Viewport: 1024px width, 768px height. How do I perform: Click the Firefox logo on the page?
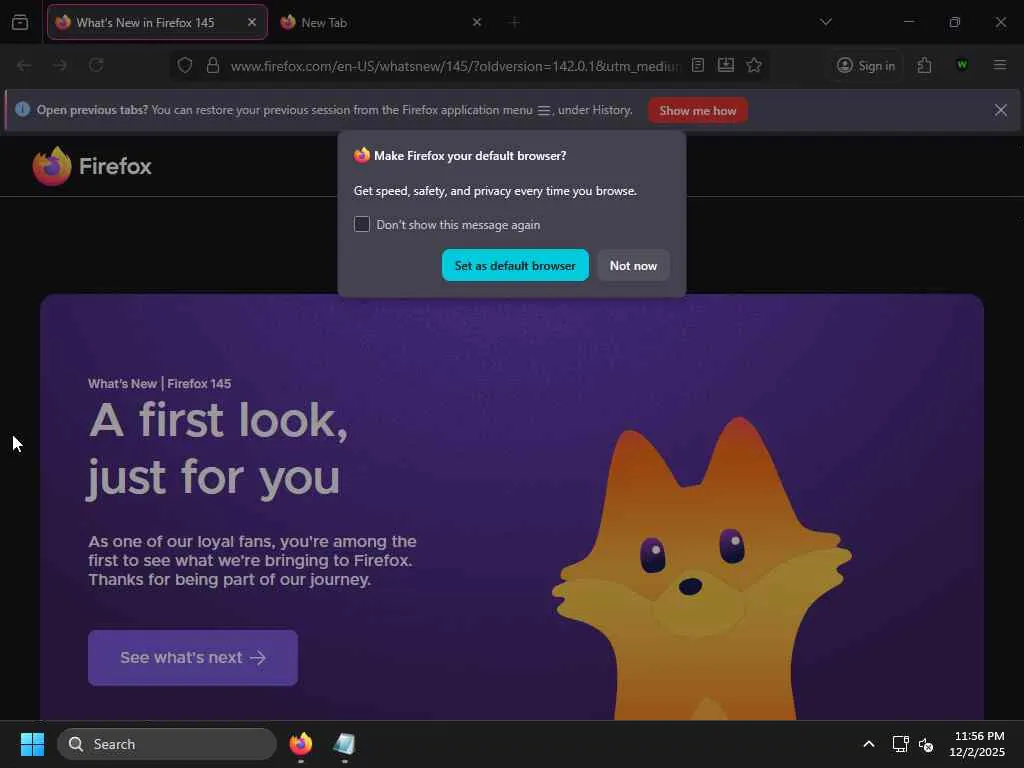[x=92, y=166]
